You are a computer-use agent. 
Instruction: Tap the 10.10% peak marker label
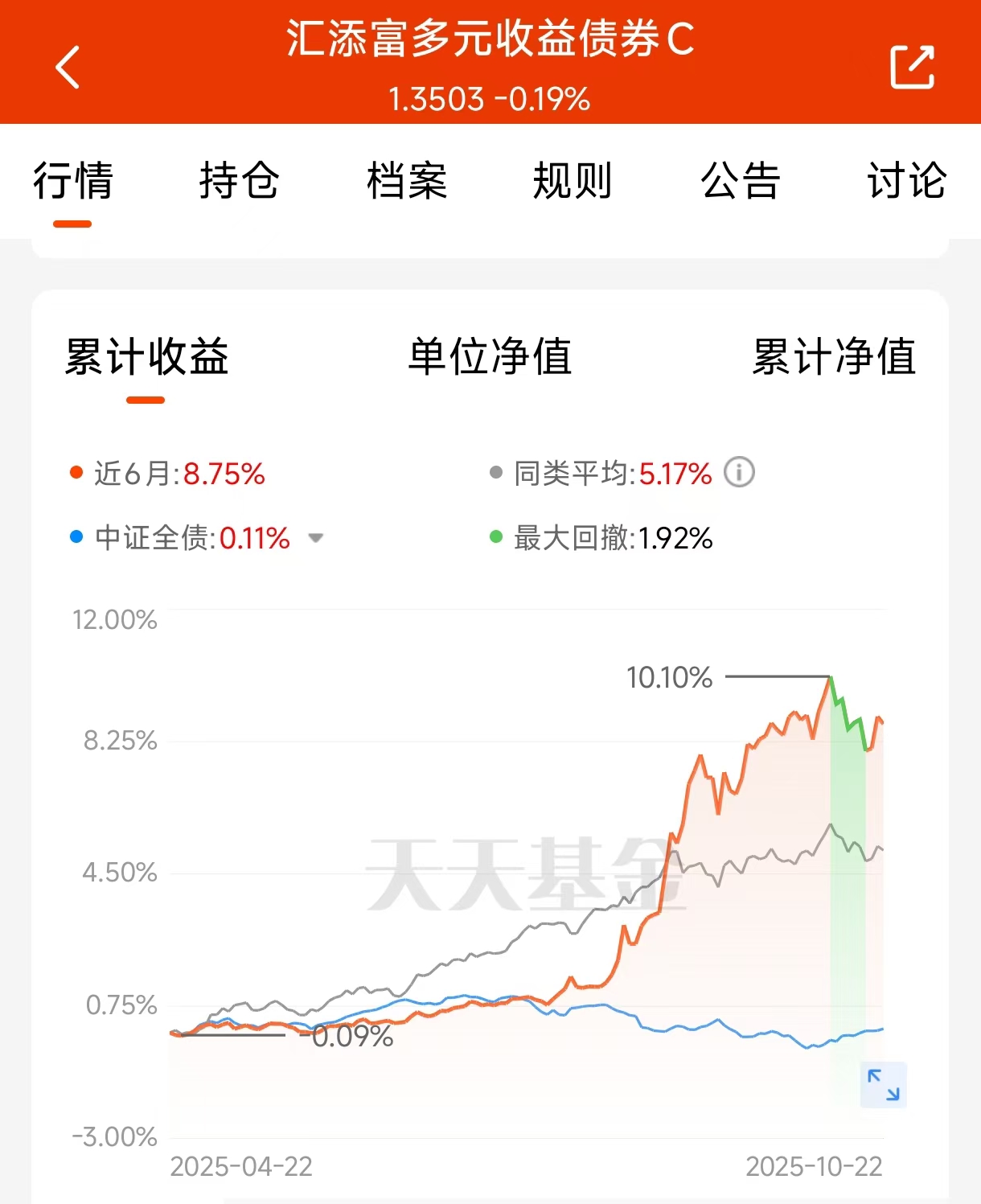[669, 677]
